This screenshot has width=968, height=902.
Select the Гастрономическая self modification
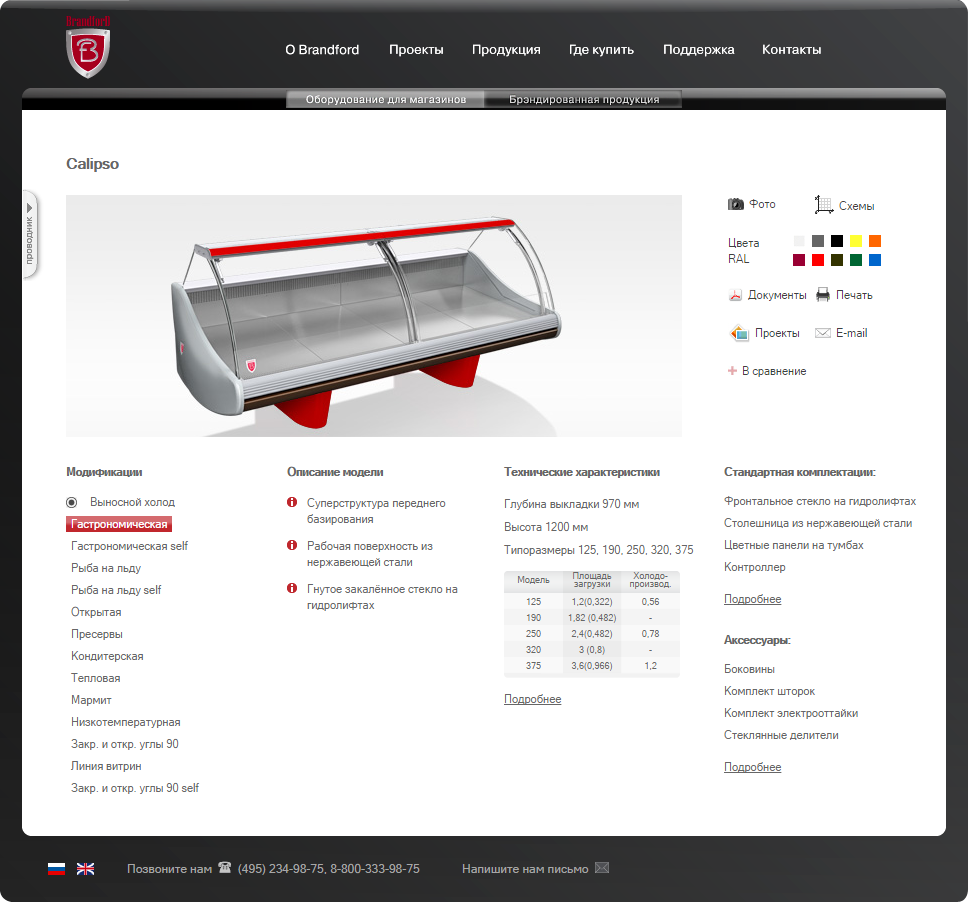pos(129,546)
